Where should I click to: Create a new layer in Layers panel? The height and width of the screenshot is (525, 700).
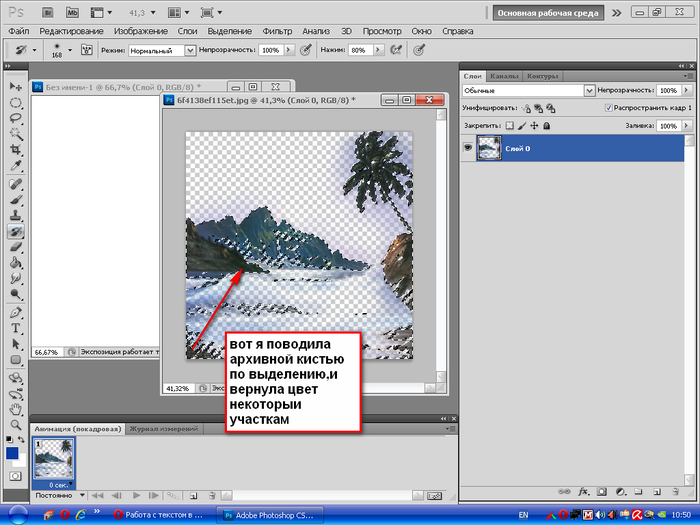[657, 492]
